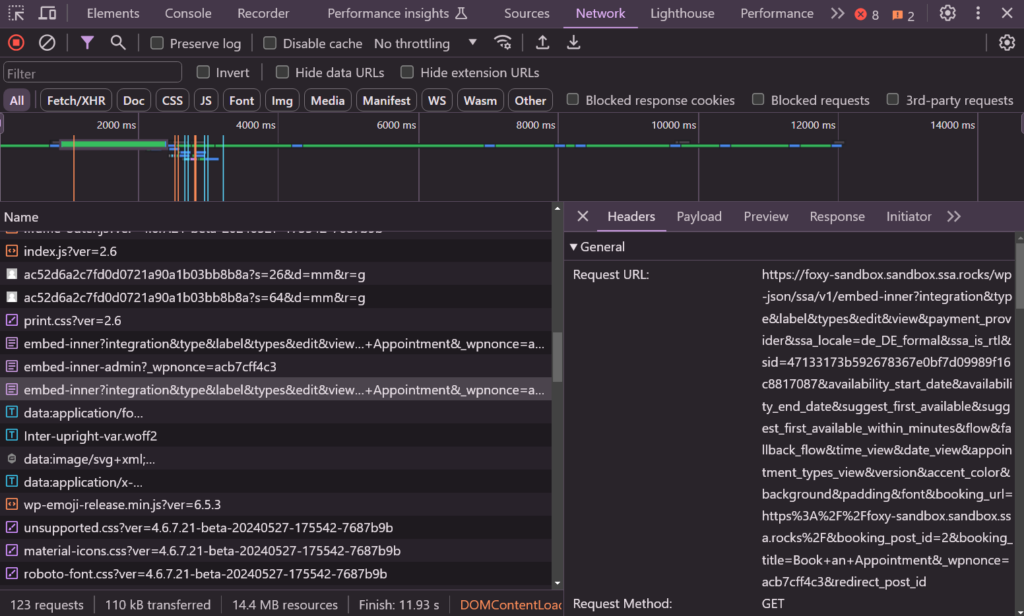
Task: Click the warnings count badge
Action: [903, 14]
